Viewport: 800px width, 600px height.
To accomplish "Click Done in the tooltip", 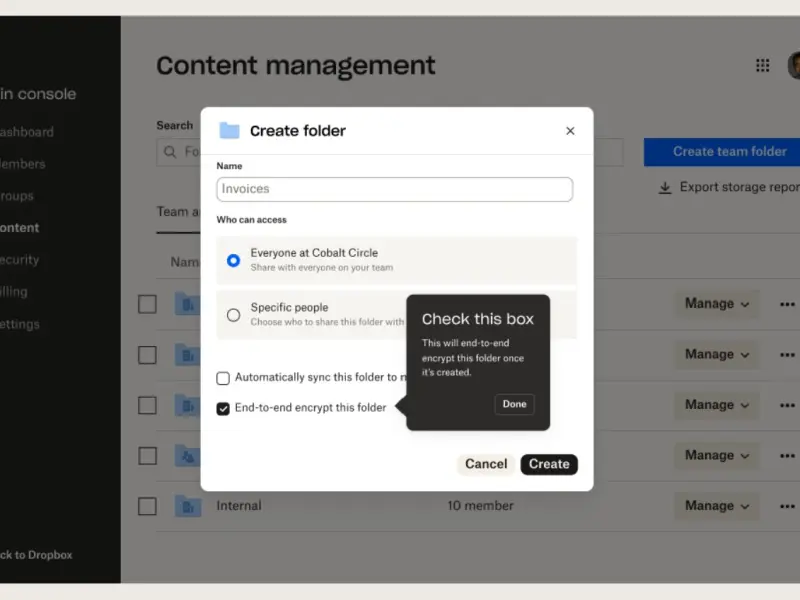I will click(x=514, y=404).
